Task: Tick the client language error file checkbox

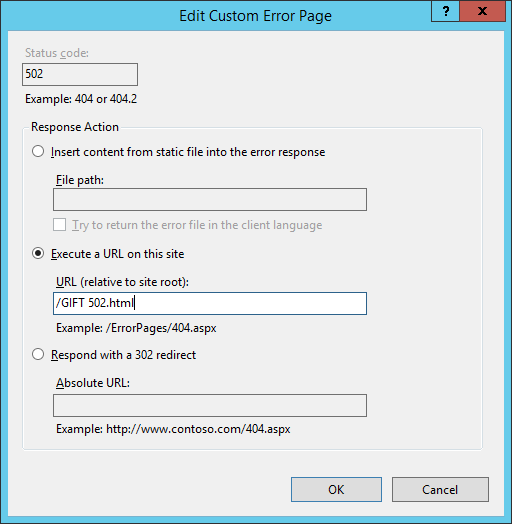Action: [x=59, y=225]
